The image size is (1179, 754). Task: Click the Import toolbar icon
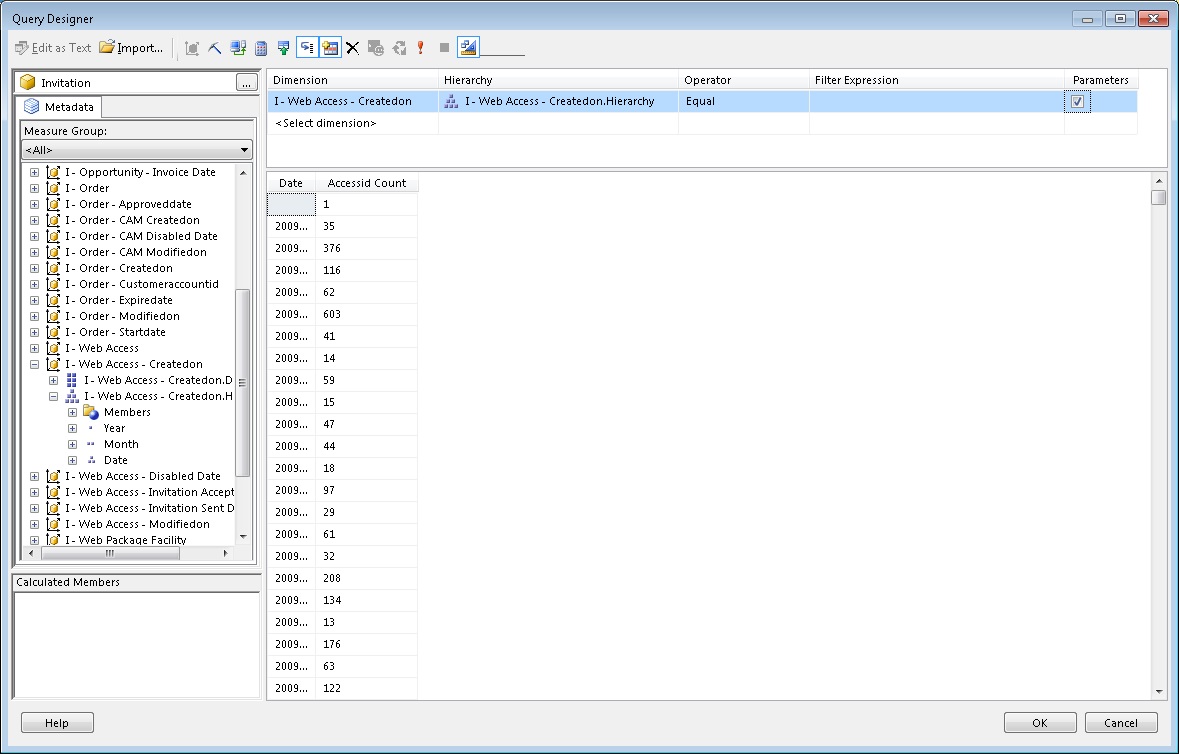[130, 46]
